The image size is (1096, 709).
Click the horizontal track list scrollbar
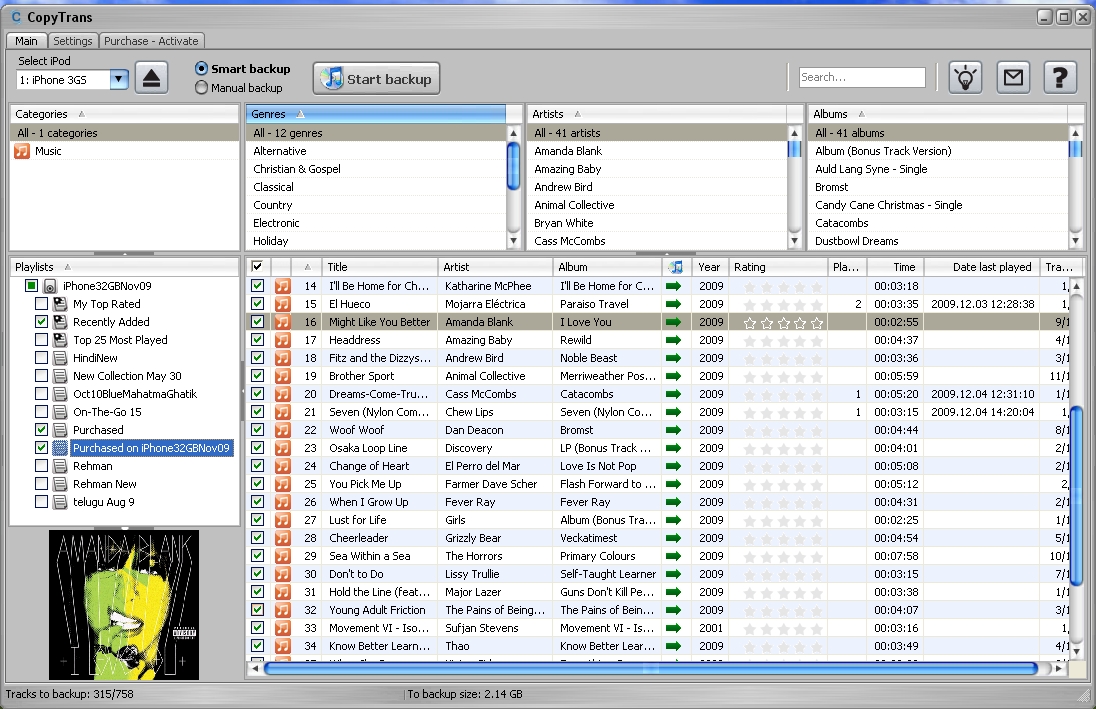(650, 668)
